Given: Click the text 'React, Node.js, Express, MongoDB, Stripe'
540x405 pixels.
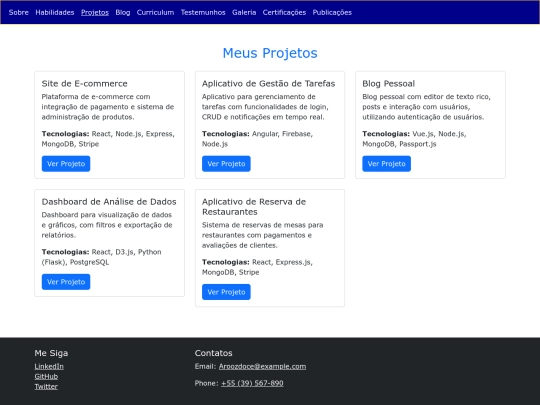Looking at the screenshot, I should coord(108,139).
